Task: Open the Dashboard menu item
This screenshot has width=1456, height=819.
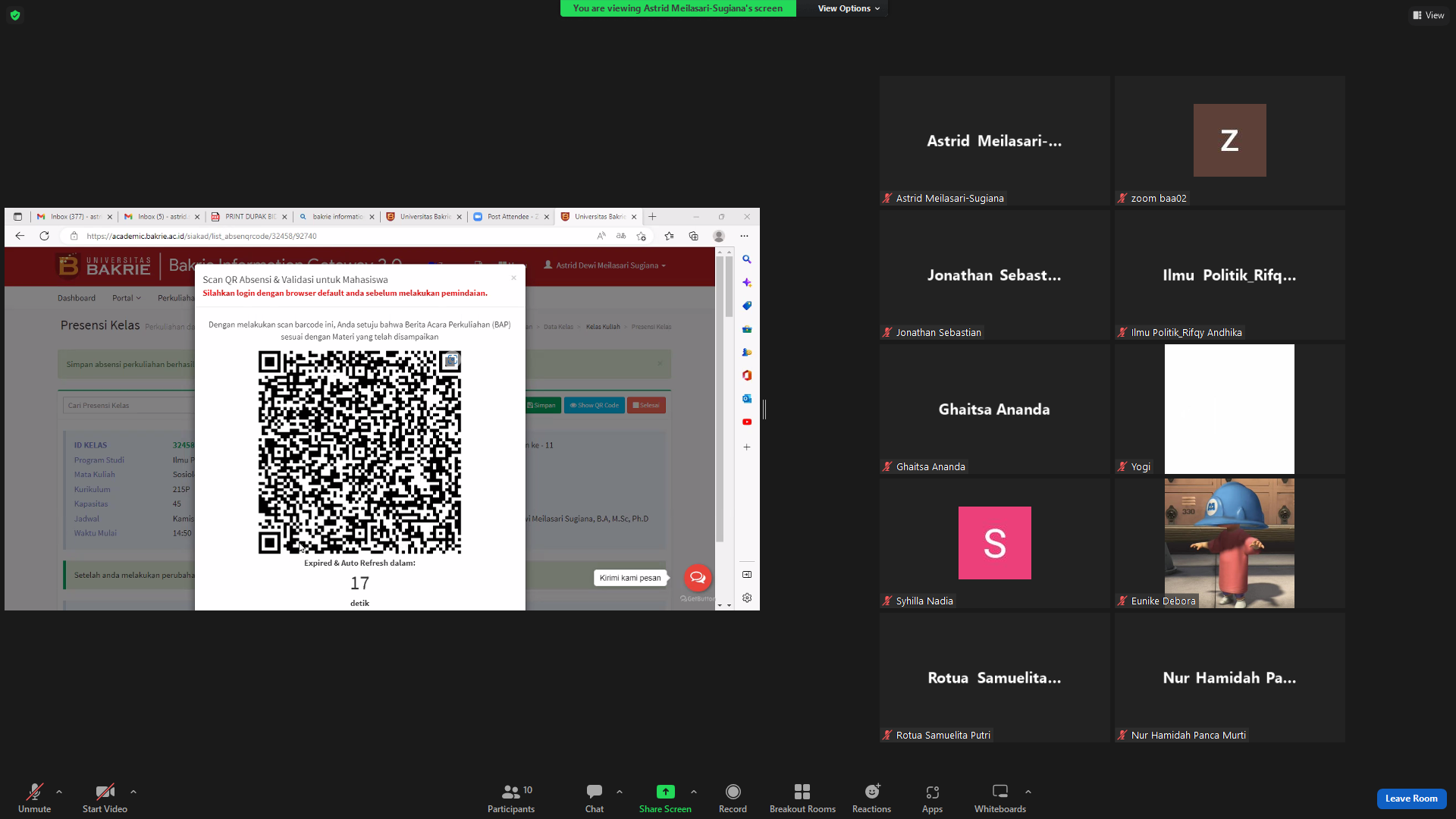Action: click(77, 298)
